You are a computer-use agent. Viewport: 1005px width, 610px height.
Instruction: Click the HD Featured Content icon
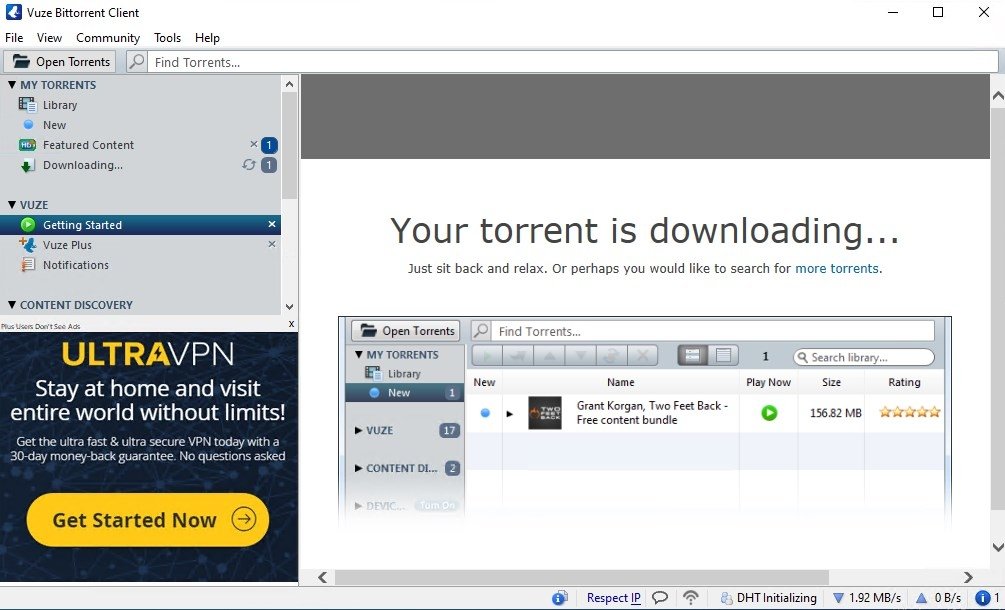[x=28, y=145]
